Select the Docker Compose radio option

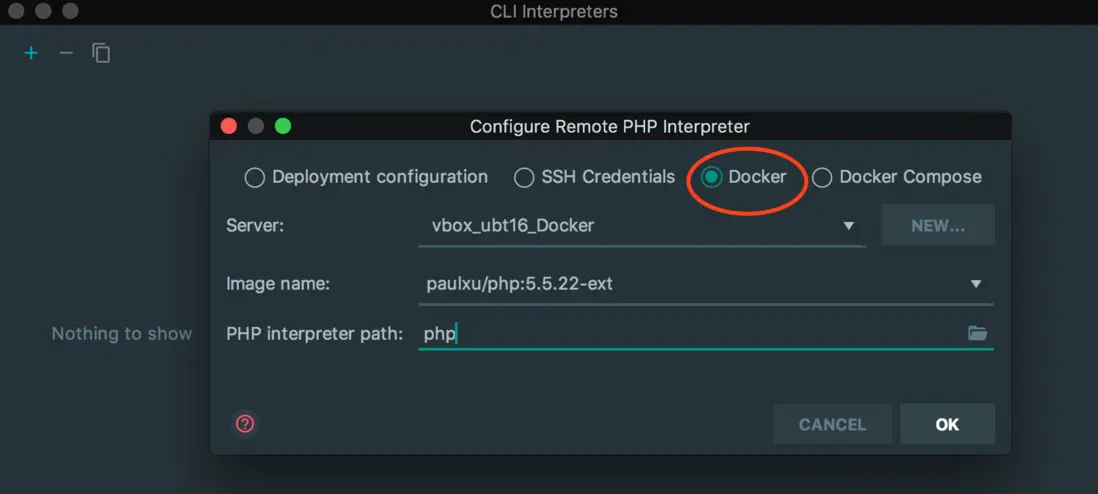click(822, 178)
